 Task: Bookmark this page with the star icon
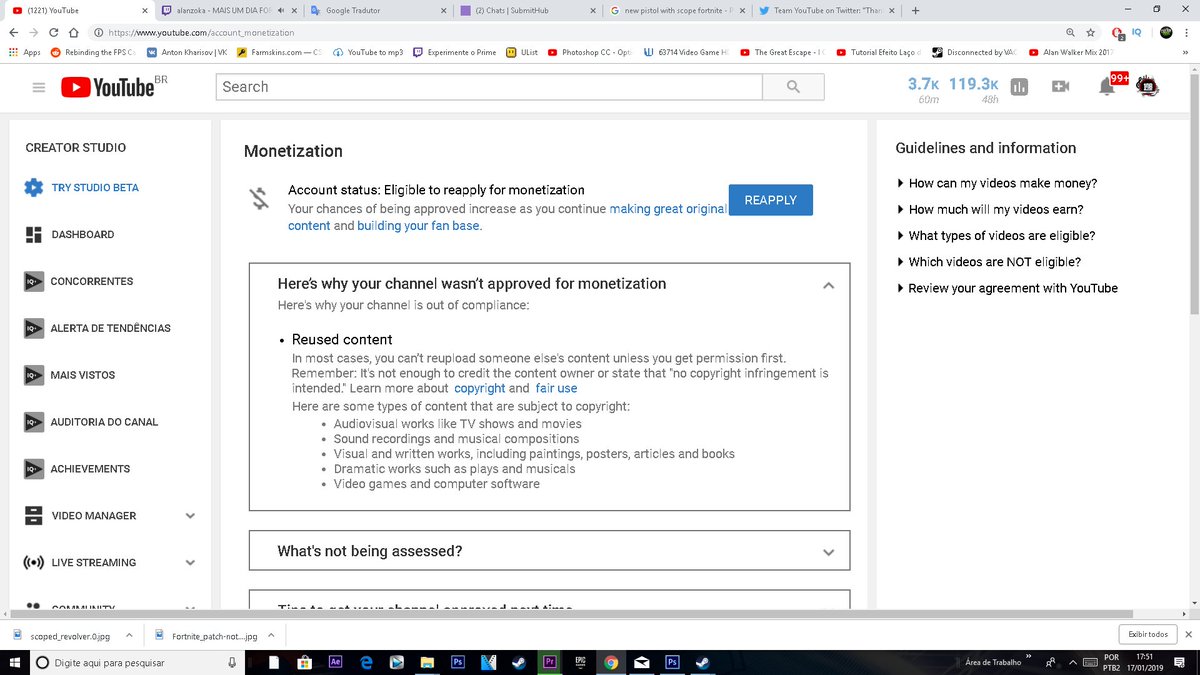(x=1091, y=32)
